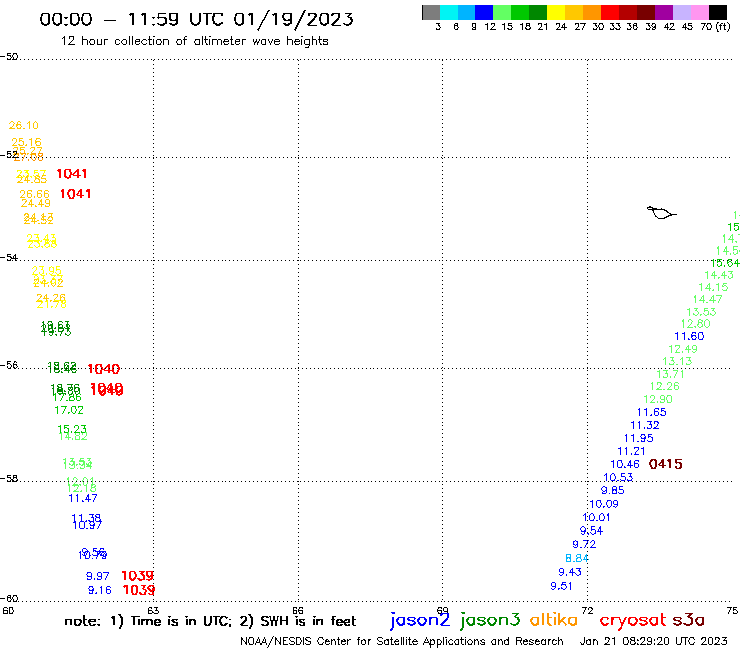Click the longitude axis label 69
Image resolution: width=740 pixels, height=650 pixels.
pyautogui.click(x=442, y=610)
